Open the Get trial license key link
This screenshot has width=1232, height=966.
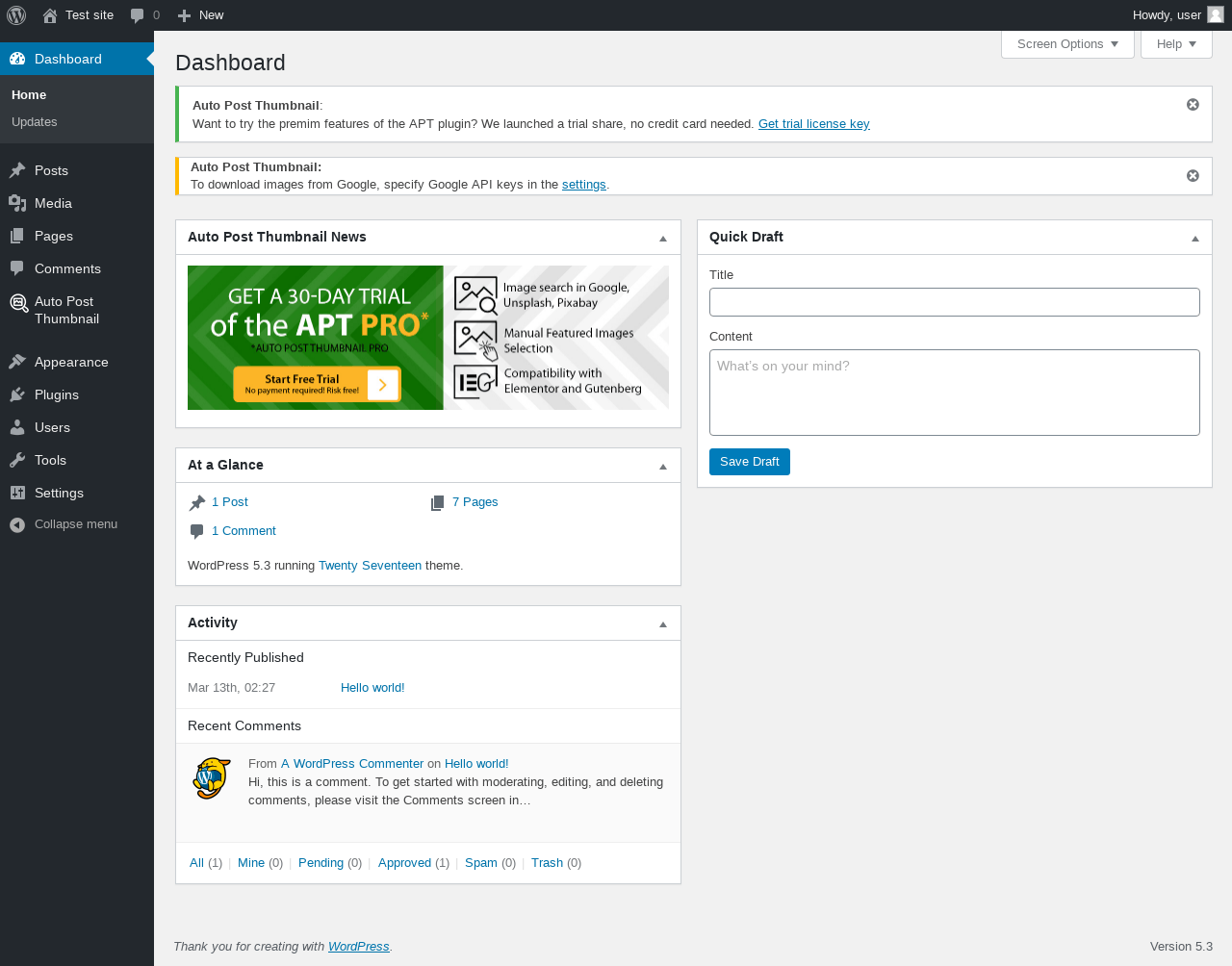tap(814, 124)
